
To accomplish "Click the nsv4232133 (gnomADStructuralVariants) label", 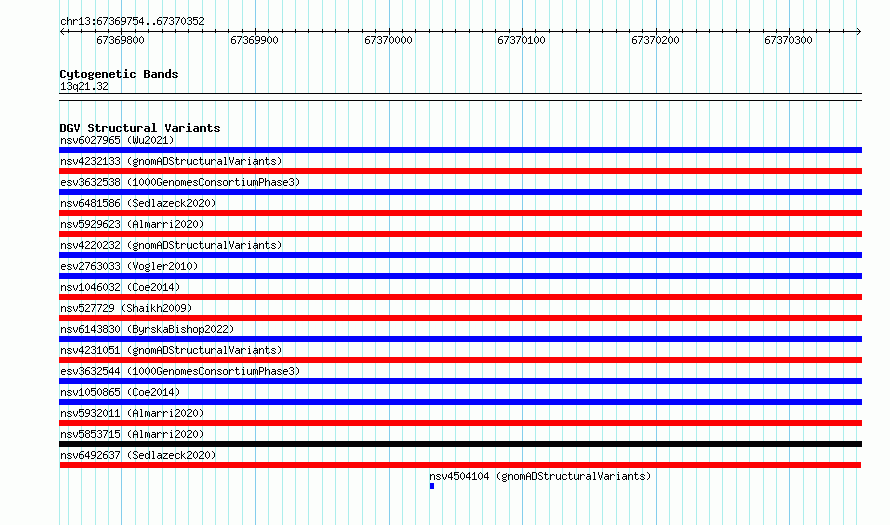I will coord(171,161).
